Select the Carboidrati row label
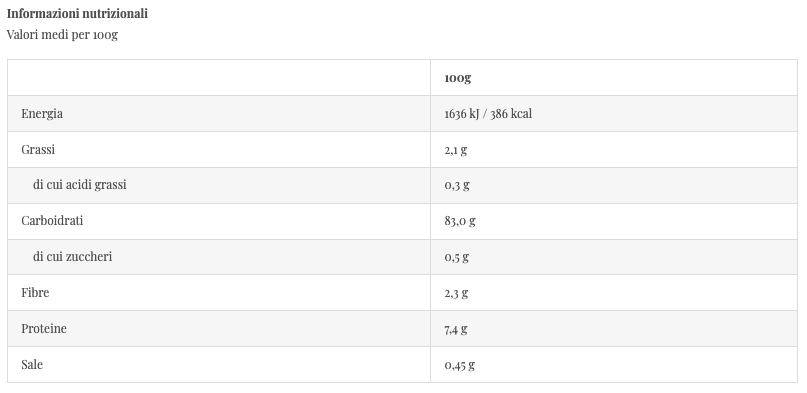807x393 pixels. [52, 221]
